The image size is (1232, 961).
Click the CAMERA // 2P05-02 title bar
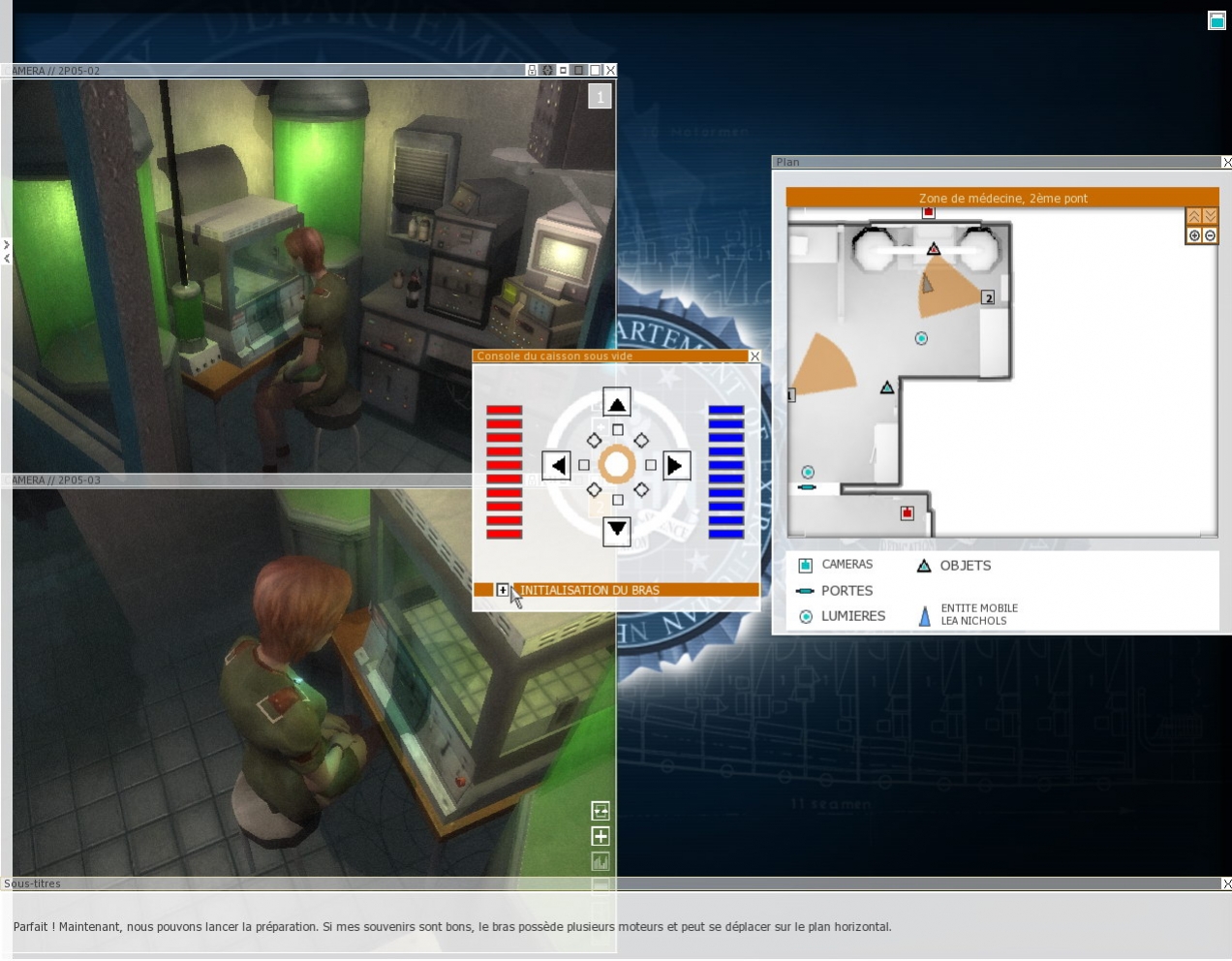click(x=309, y=70)
